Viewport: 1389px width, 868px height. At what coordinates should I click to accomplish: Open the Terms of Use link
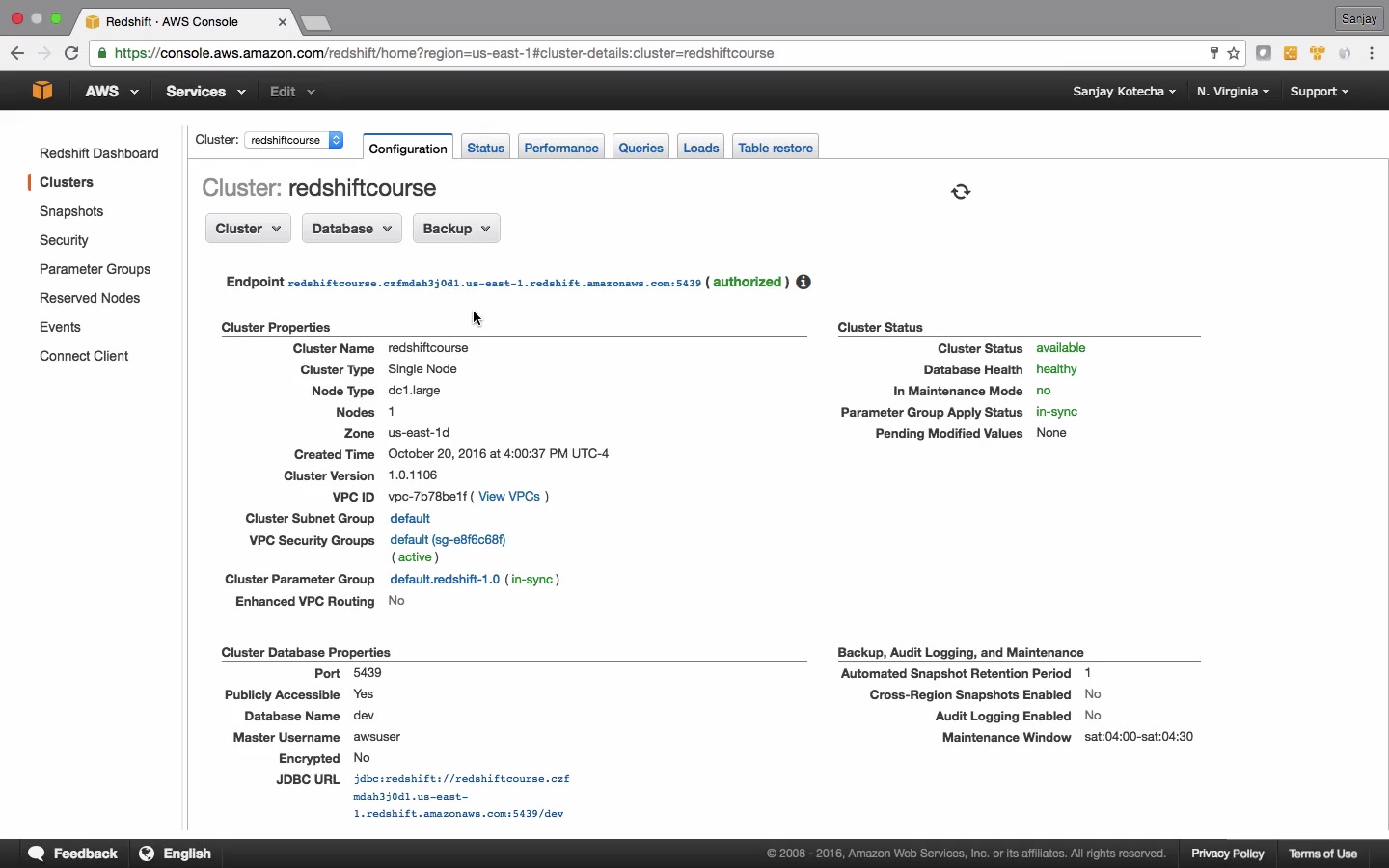(x=1323, y=854)
